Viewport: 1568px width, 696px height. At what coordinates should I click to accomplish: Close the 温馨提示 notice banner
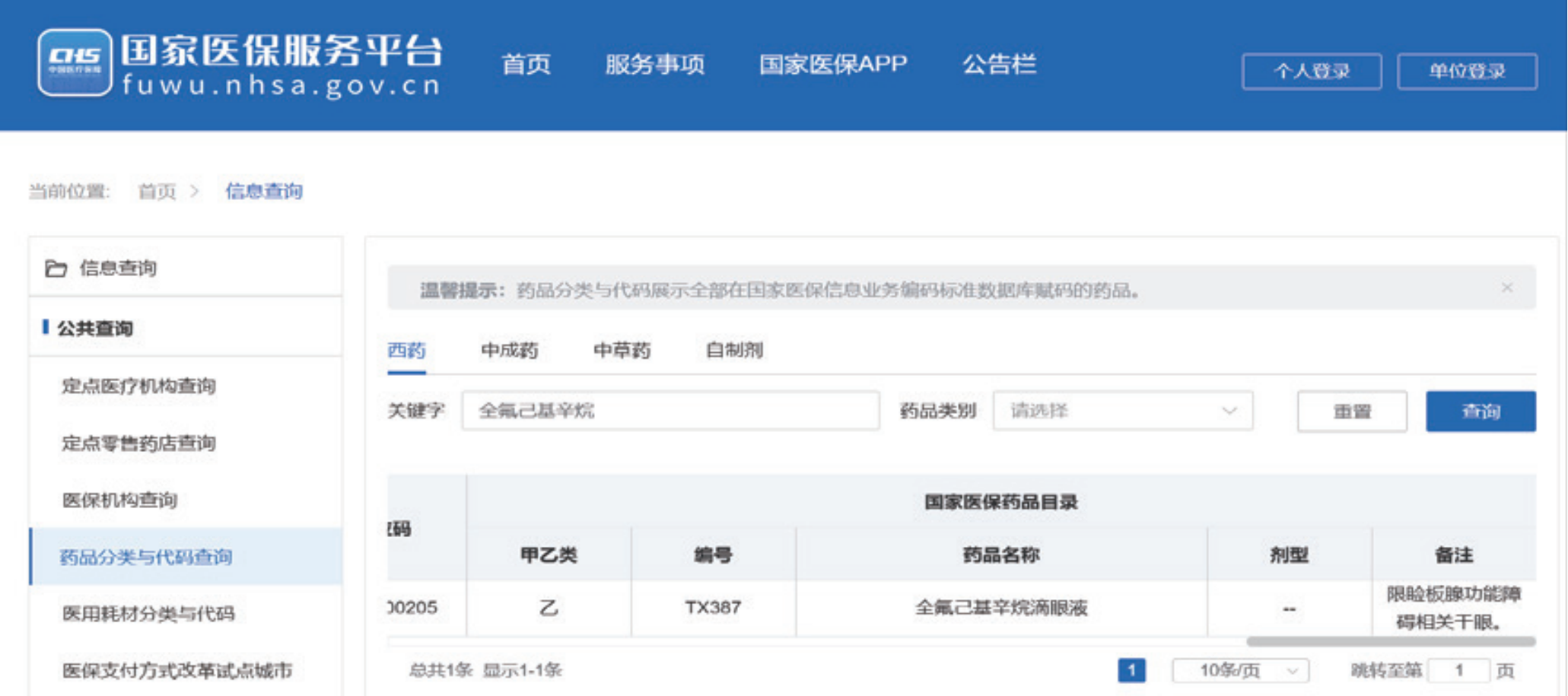point(1505,288)
